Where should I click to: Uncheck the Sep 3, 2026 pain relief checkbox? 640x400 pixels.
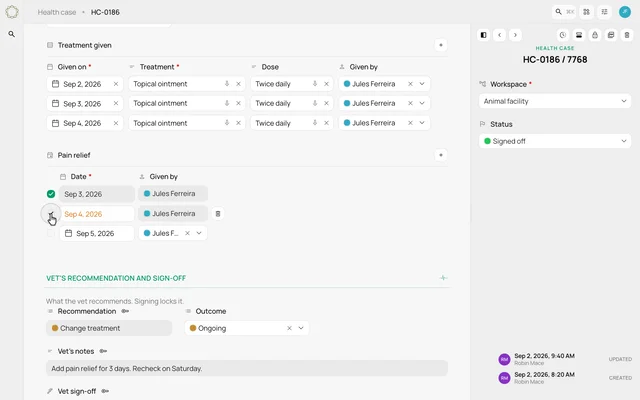[51, 194]
